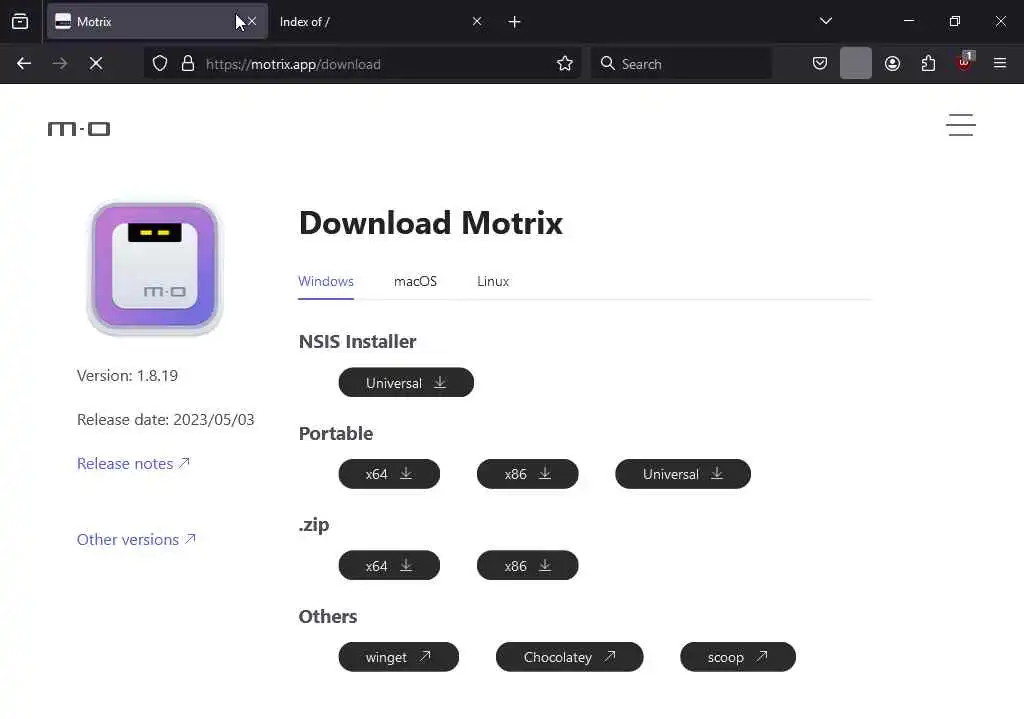Switch to the Linux platform tab
This screenshot has height=719, width=1024.
(493, 281)
